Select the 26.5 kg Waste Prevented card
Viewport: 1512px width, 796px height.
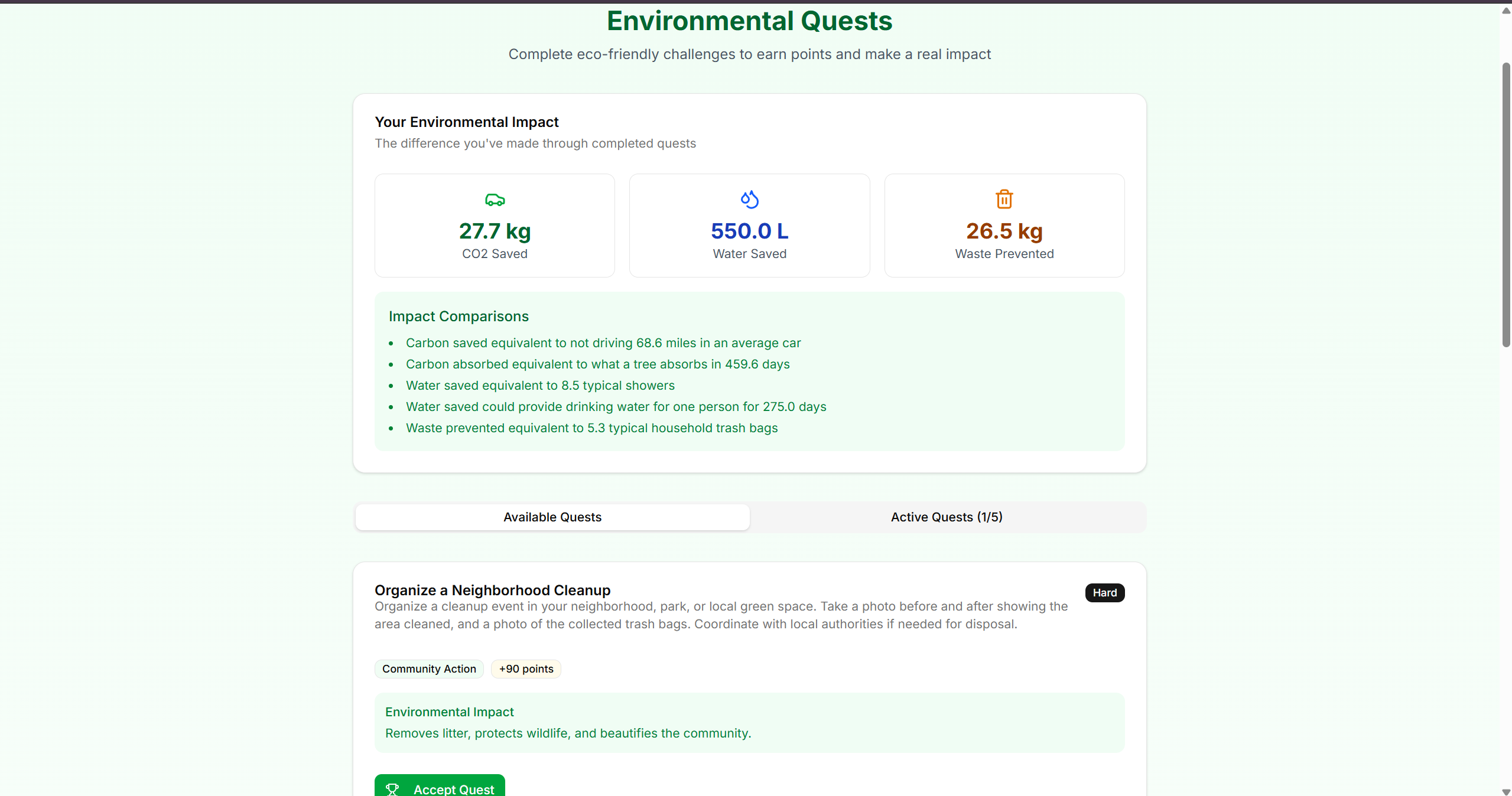point(1004,226)
